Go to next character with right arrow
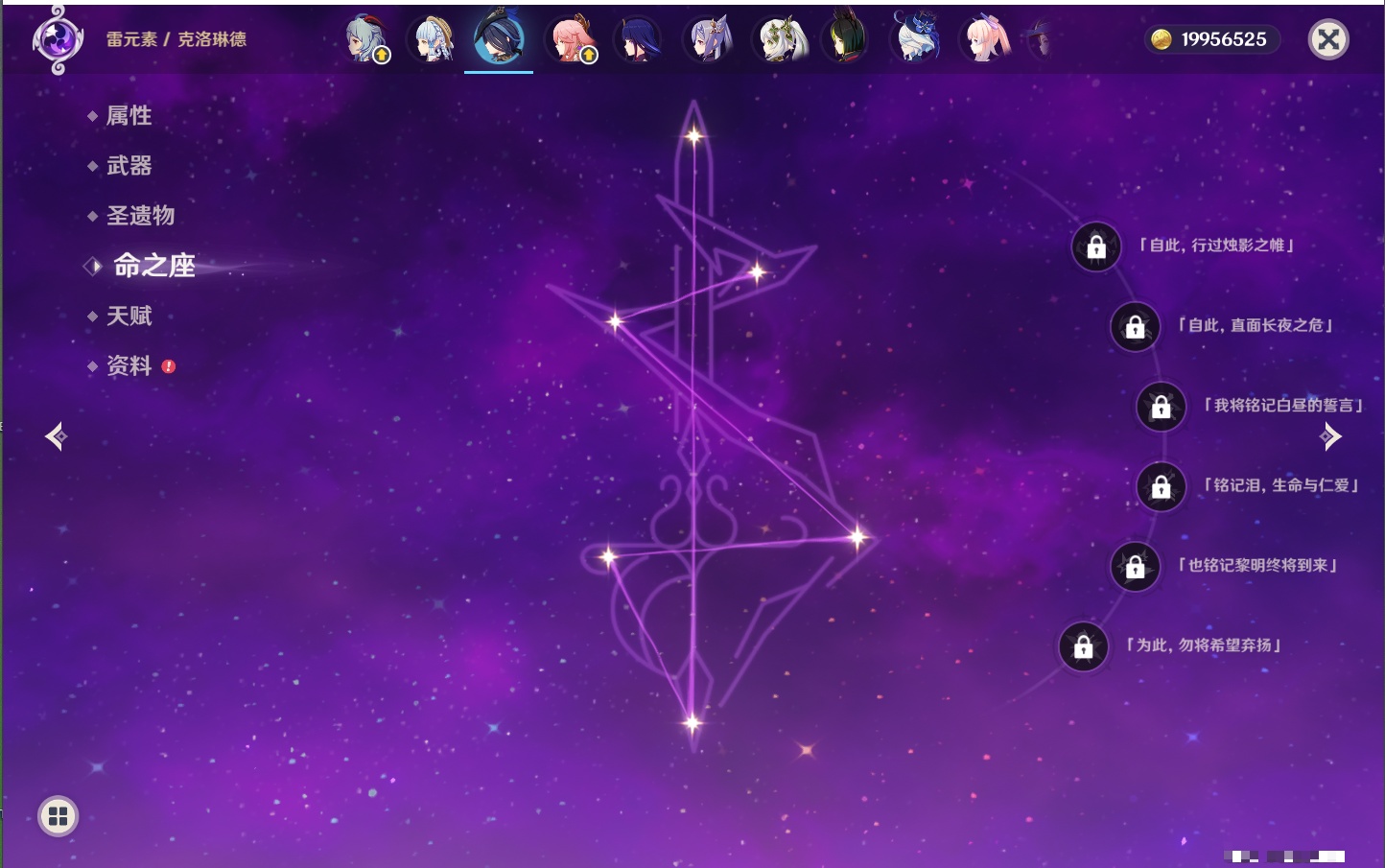The width and height of the screenshot is (1385, 868). click(x=1330, y=436)
